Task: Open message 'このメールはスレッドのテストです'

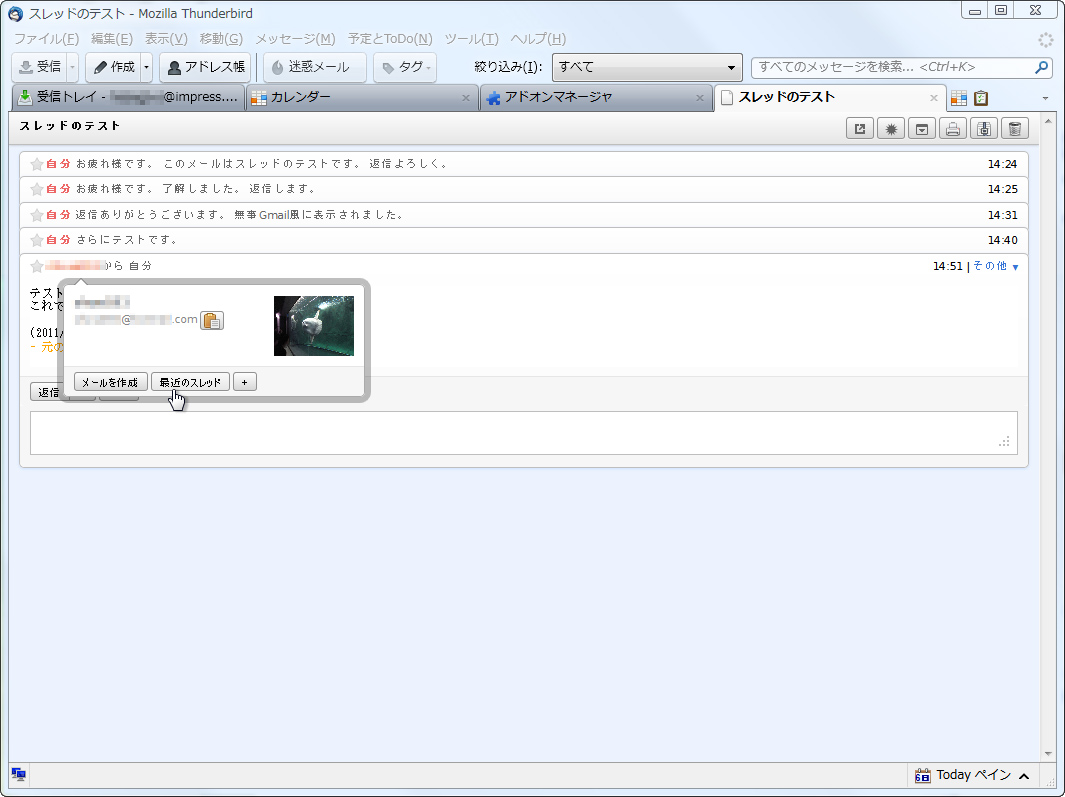Action: point(524,164)
